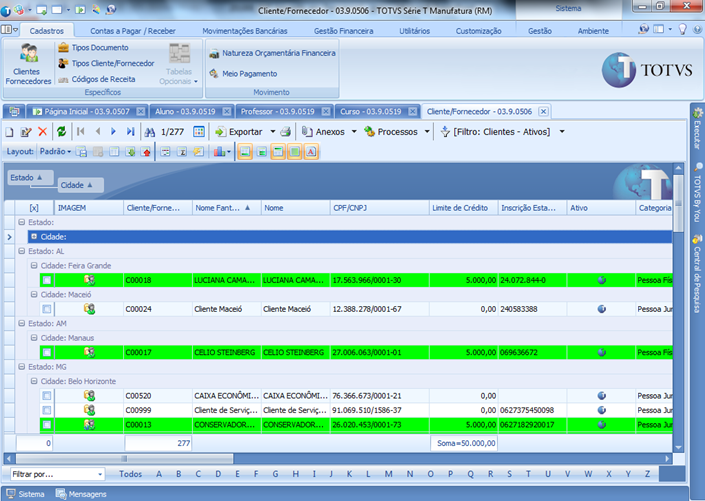This screenshot has height=501, width=705.
Task: Open Sistema in the status bar
Action: pyautogui.click(x=26, y=494)
